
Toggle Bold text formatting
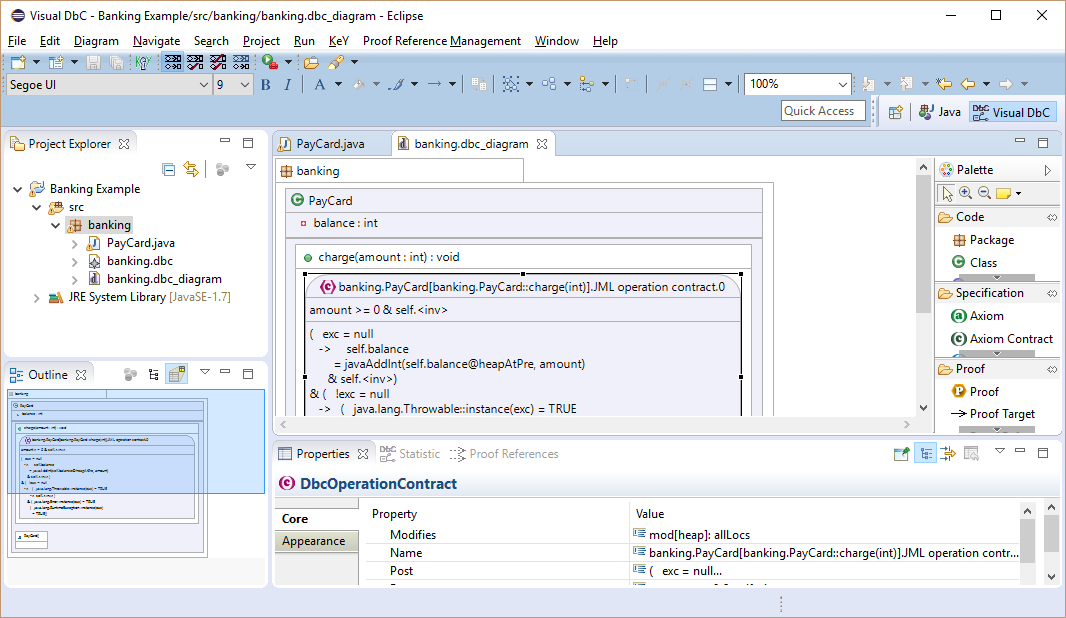[x=266, y=84]
